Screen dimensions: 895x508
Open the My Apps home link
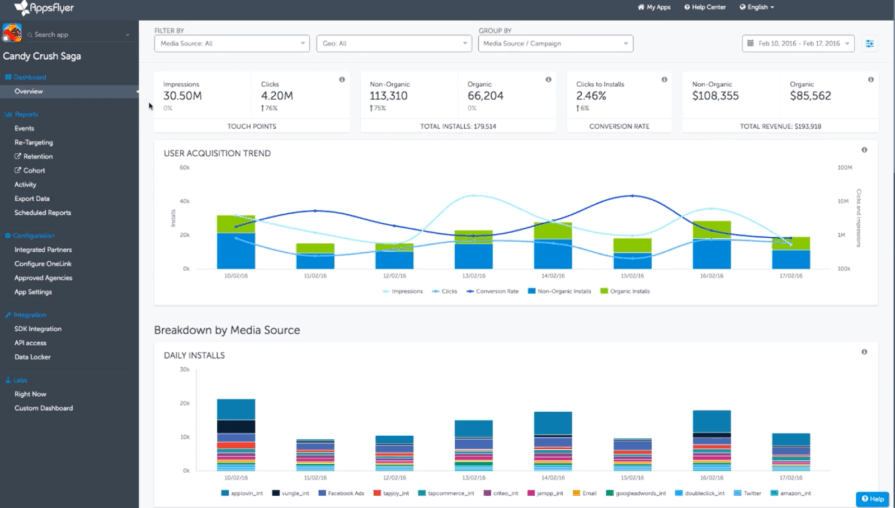click(654, 7)
